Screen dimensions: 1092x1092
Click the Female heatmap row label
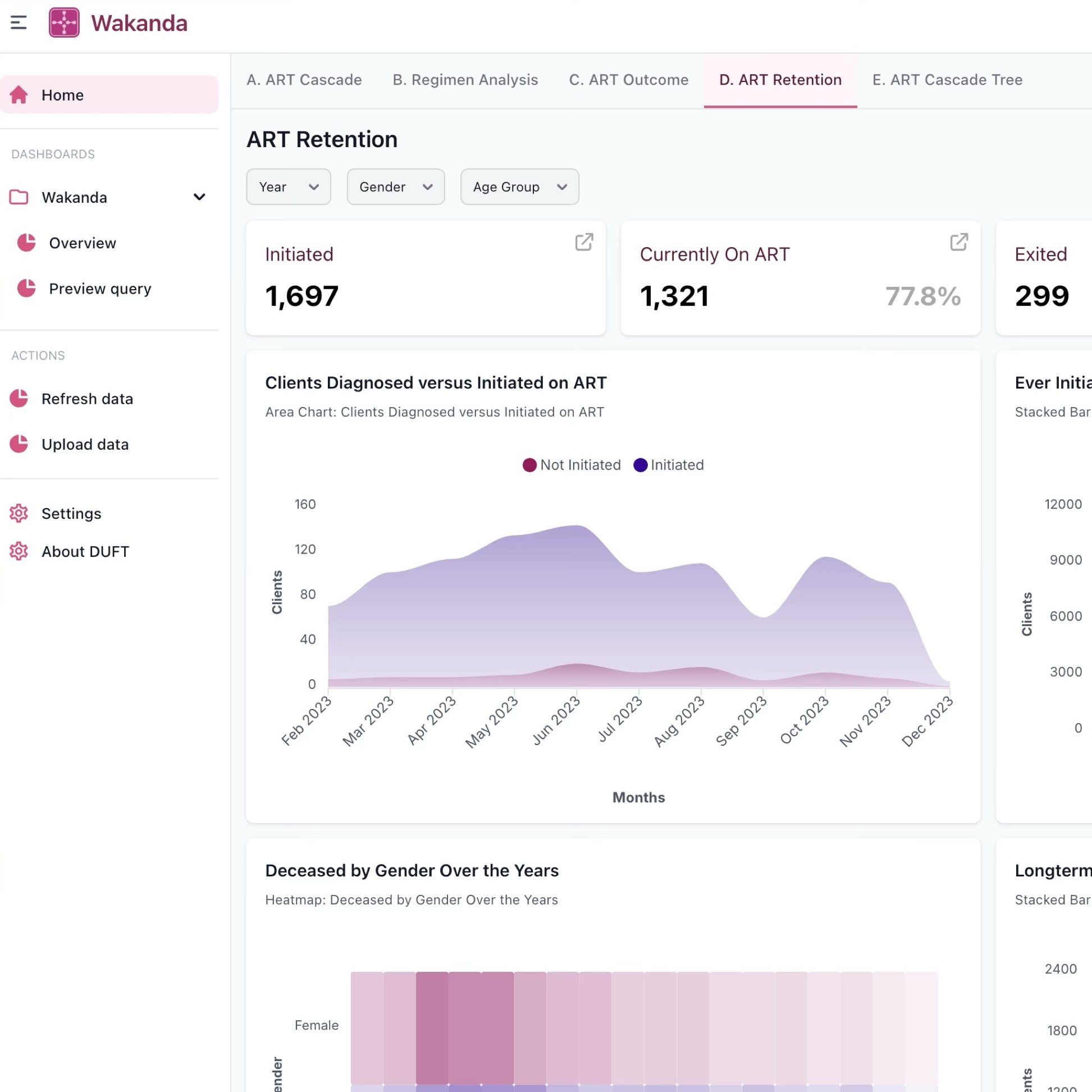317,1025
